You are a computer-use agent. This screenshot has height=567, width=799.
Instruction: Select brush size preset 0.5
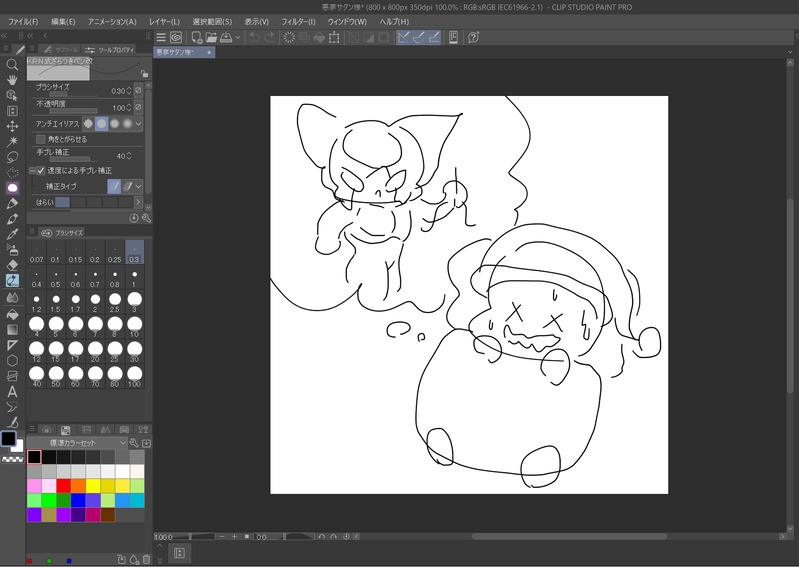point(56,279)
